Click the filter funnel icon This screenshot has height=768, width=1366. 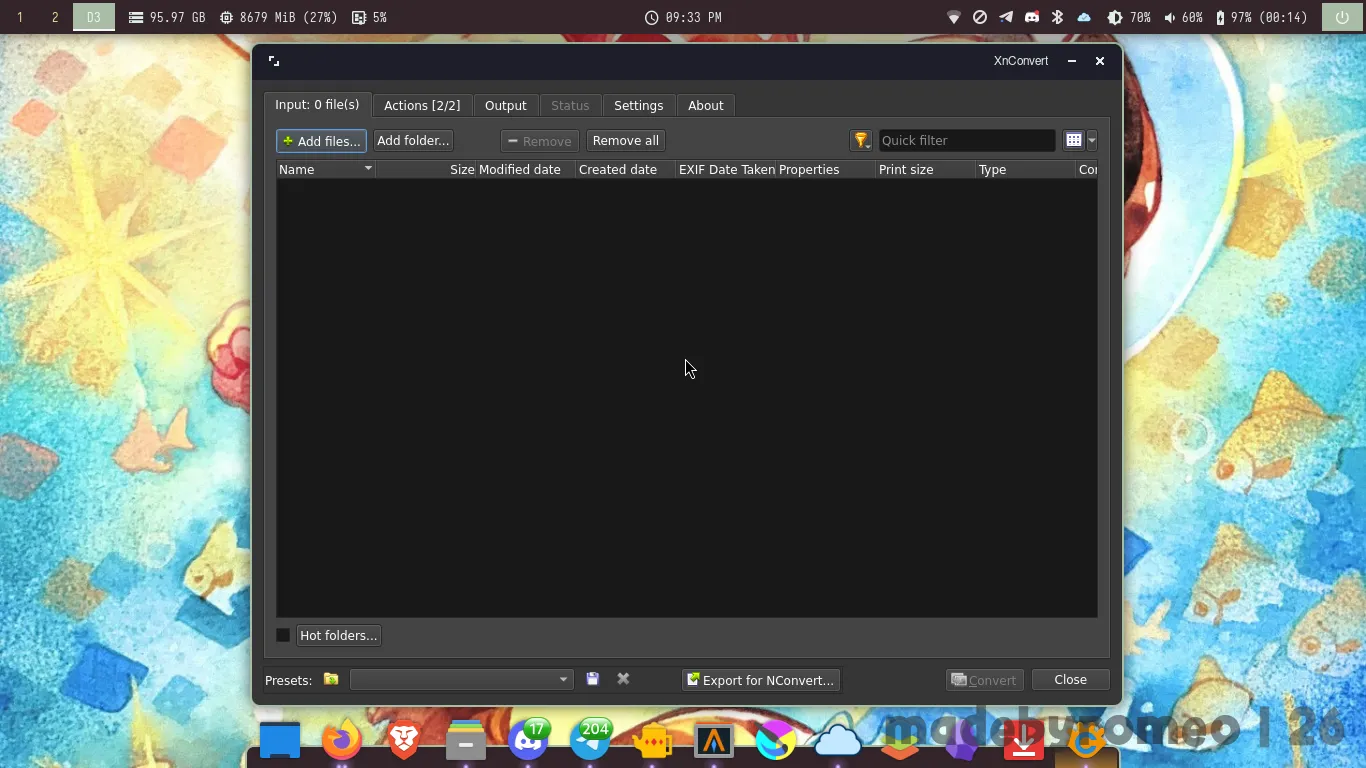[x=860, y=141]
